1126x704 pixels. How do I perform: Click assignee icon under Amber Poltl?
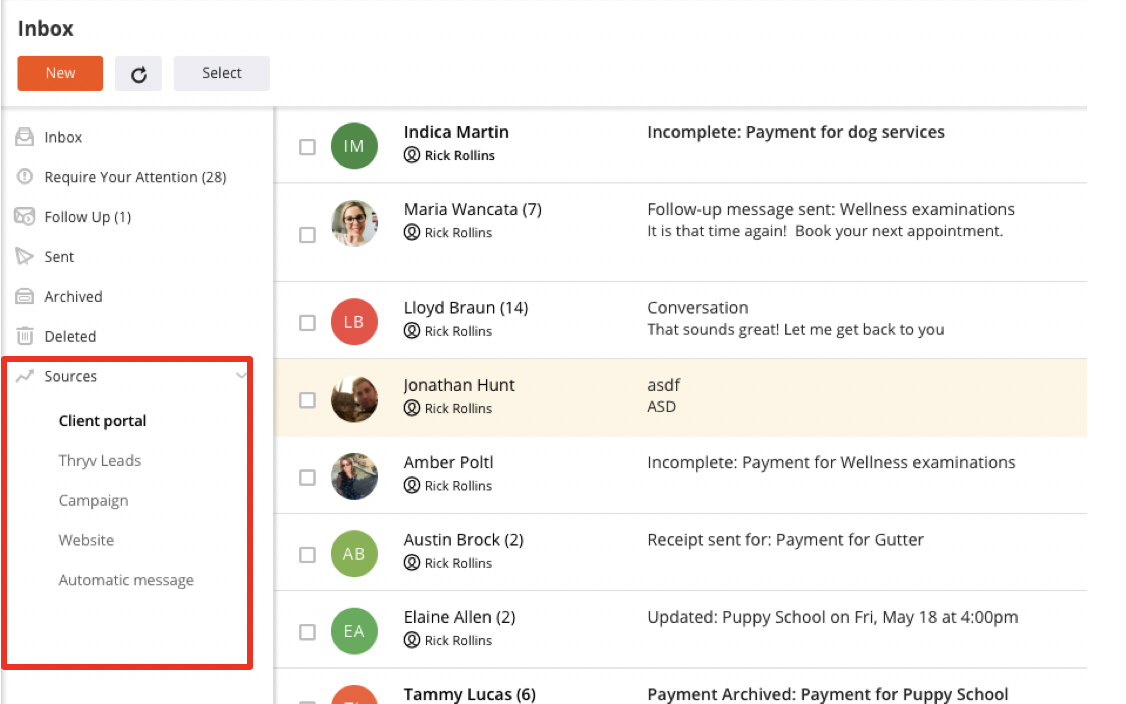click(411, 486)
